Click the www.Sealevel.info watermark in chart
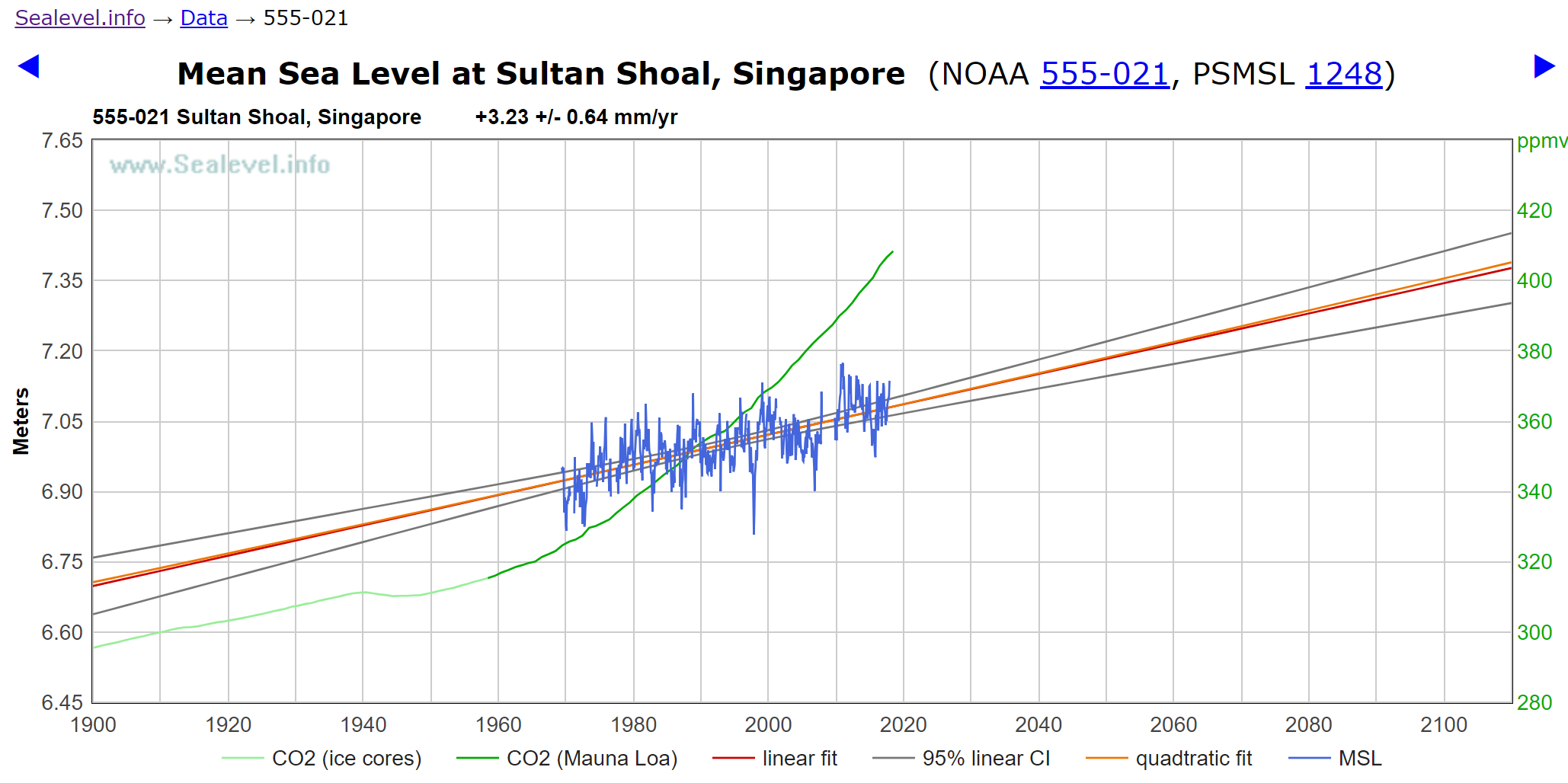 click(x=219, y=165)
